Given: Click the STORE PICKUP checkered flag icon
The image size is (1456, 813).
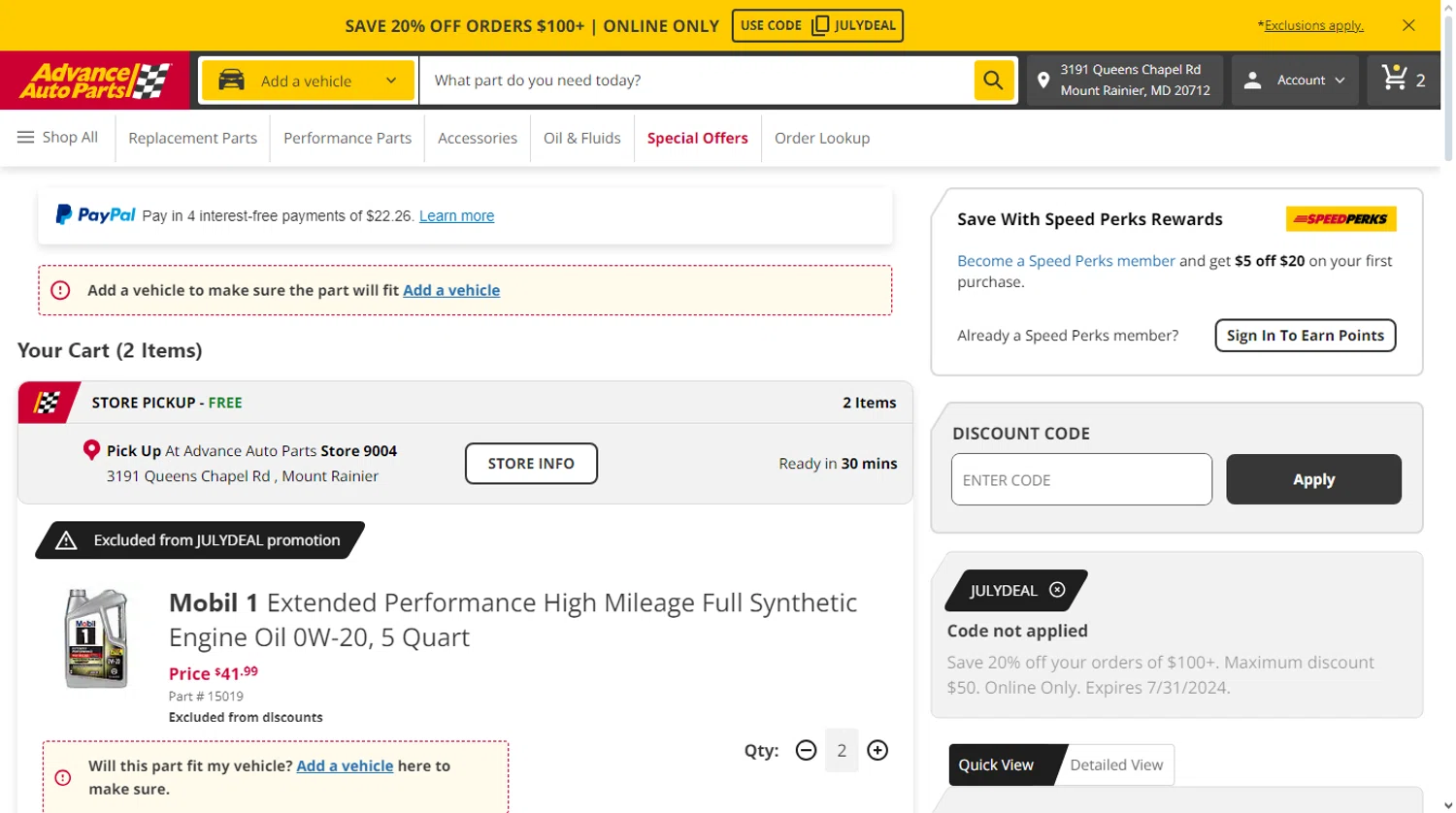Looking at the screenshot, I should [x=47, y=403].
